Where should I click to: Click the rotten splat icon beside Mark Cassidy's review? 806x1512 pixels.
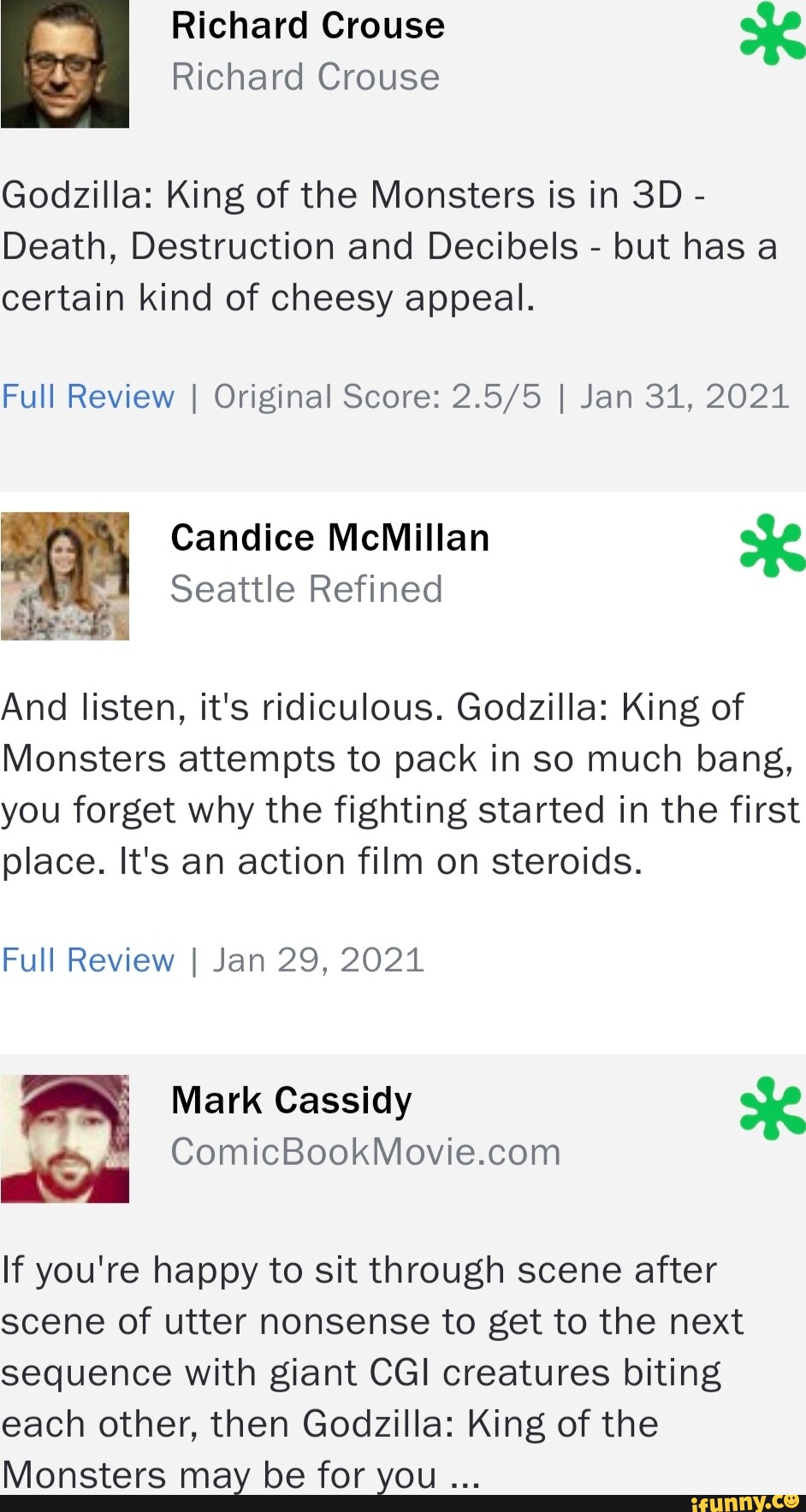click(x=770, y=1108)
